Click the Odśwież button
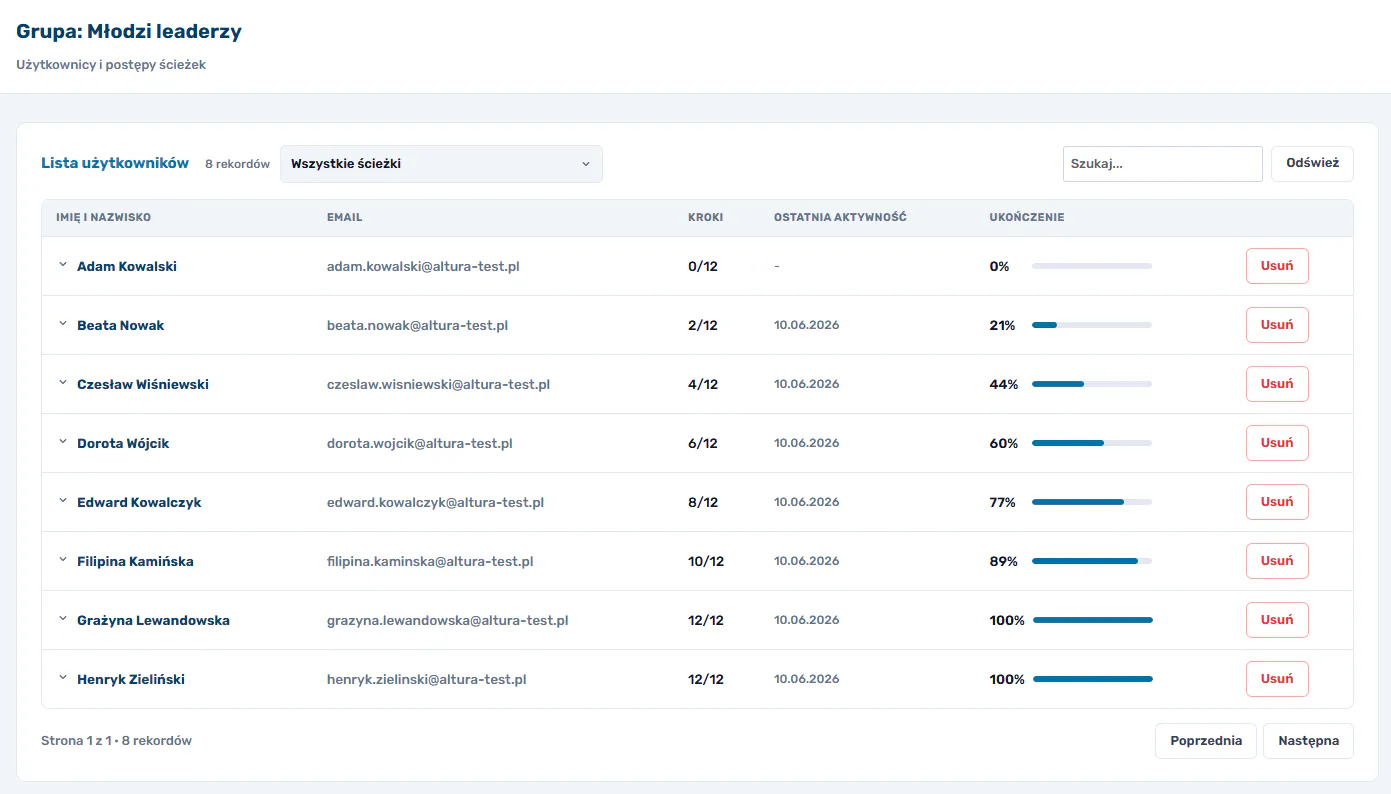The width and height of the screenshot is (1391, 794). 1312,164
